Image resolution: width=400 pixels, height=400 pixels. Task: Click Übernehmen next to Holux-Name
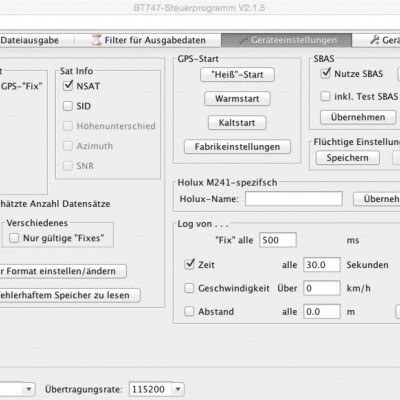(377, 199)
